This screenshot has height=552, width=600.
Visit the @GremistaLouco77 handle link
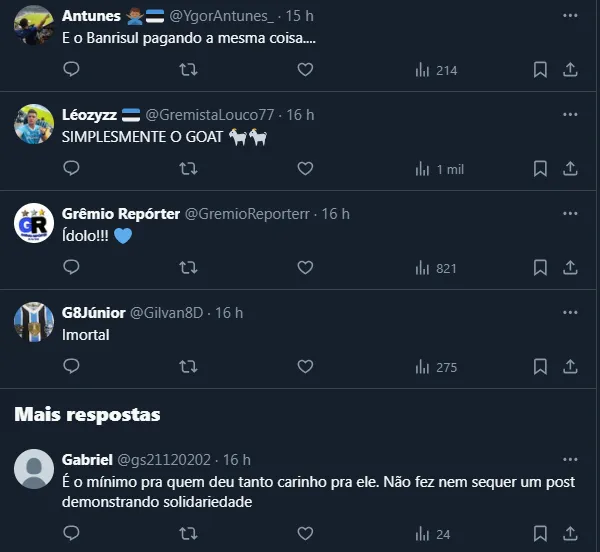[209, 115]
